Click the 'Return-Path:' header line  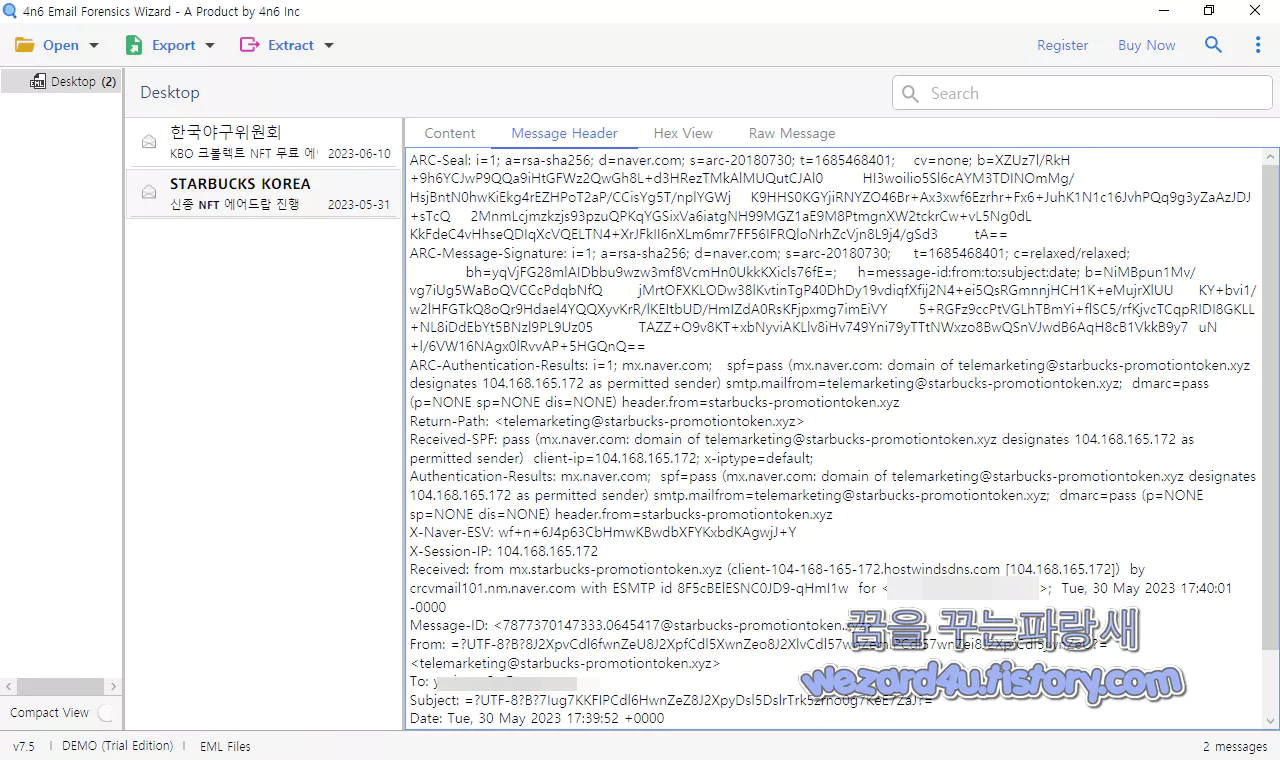coord(607,421)
